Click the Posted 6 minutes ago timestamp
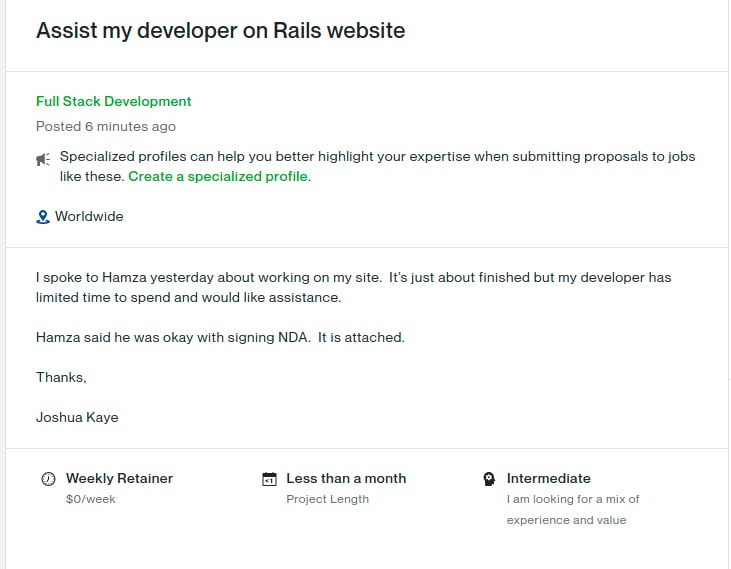 click(x=106, y=126)
